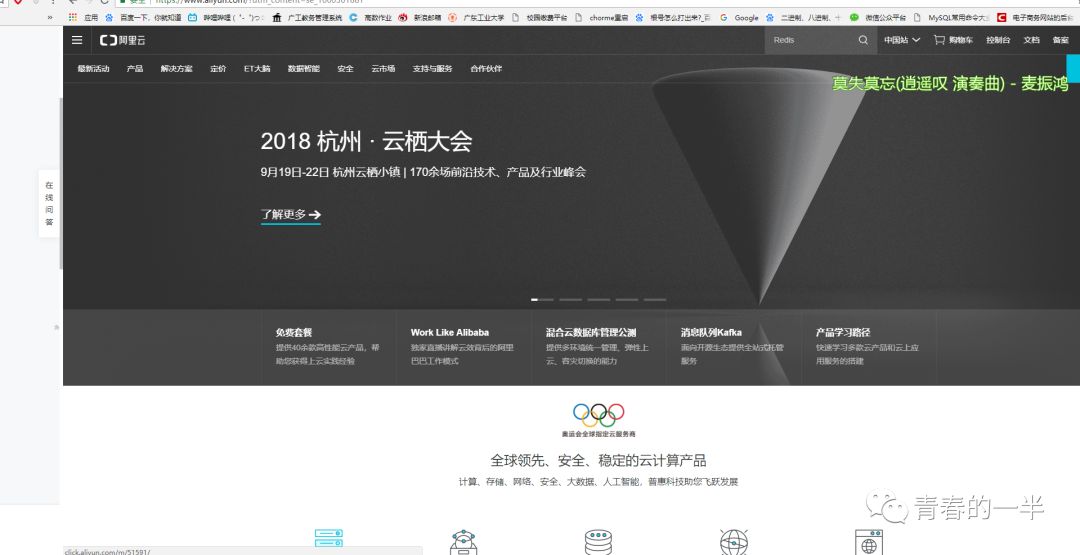The height and width of the screenshot is (555, 1080).
Task: Click the globe network product icon
Action: (734, 542)
